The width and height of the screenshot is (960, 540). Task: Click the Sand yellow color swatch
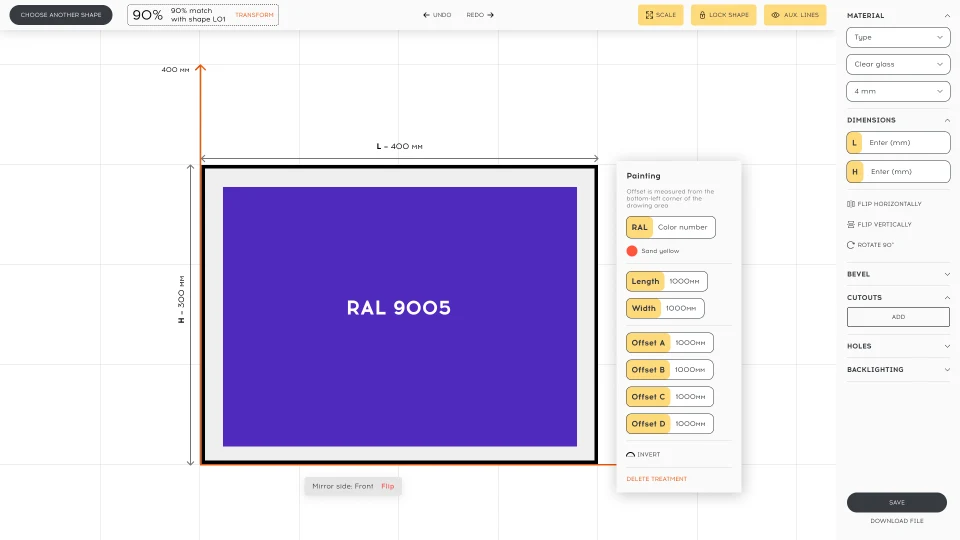(632, 251)
